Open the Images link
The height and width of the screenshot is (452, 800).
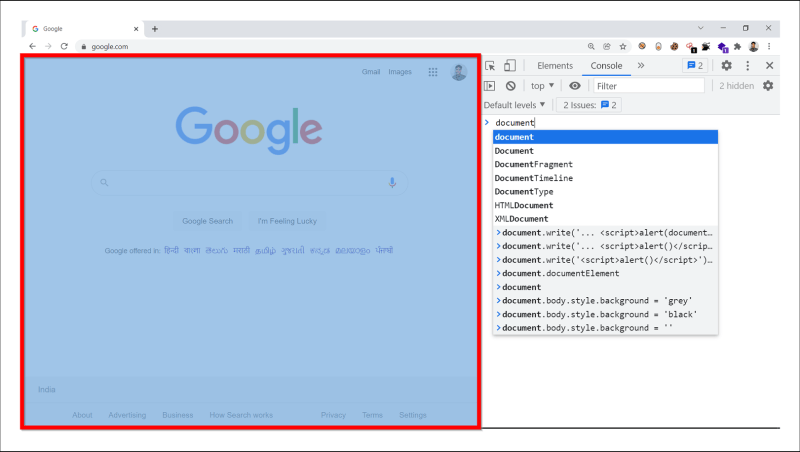point(400,72)
